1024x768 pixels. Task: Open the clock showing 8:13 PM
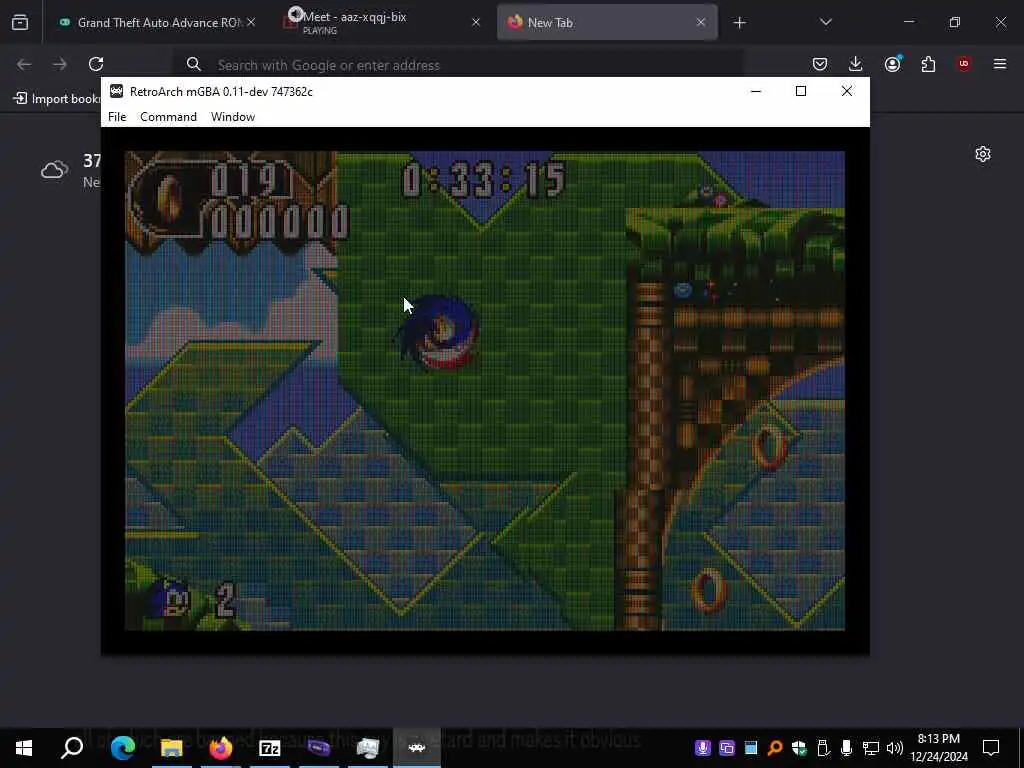click(938, 748)
